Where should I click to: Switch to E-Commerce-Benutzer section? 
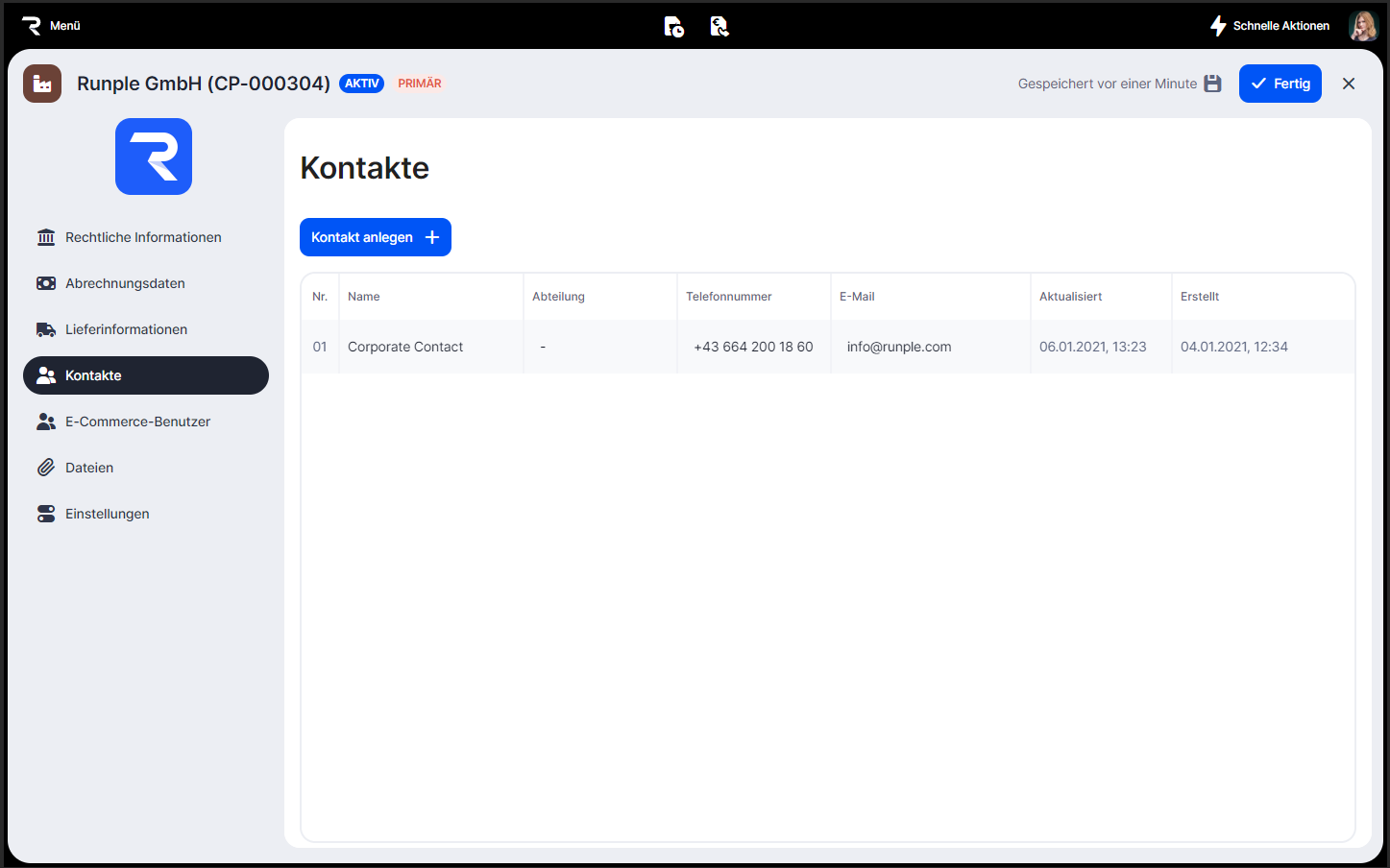(x=137, y=422)
